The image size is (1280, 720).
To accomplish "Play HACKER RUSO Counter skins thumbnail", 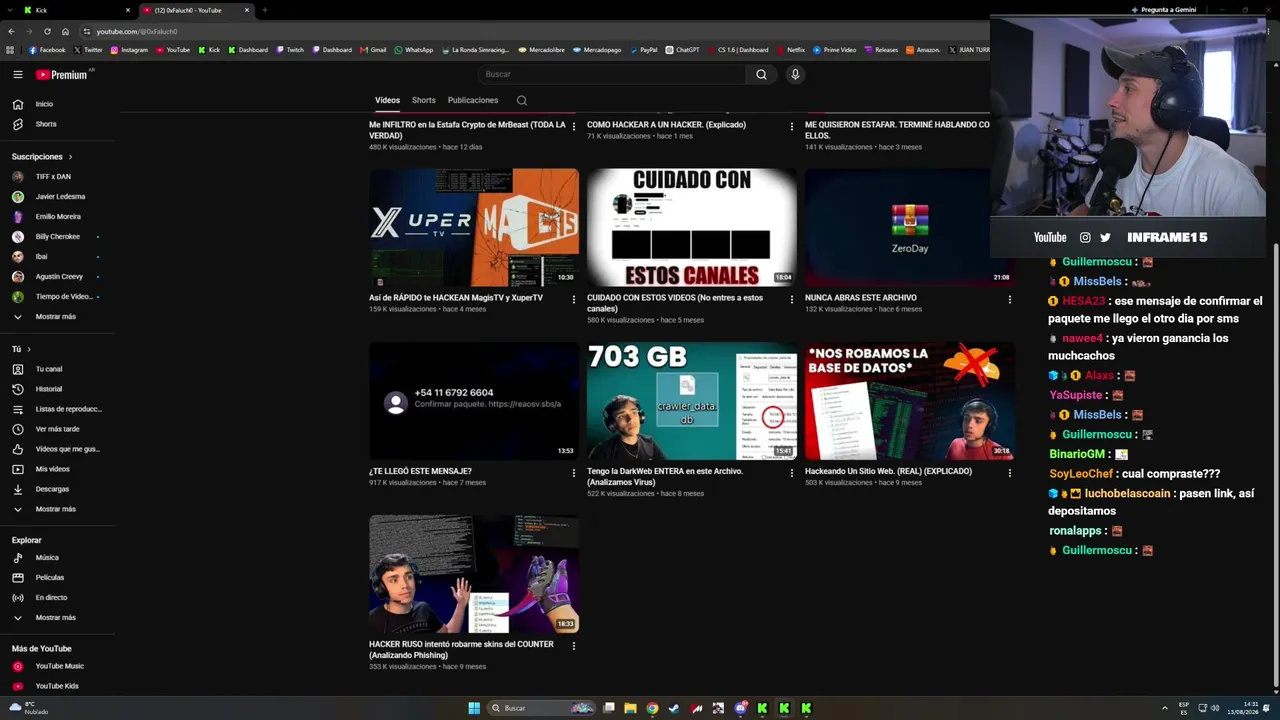I will (x=474, y=574).
